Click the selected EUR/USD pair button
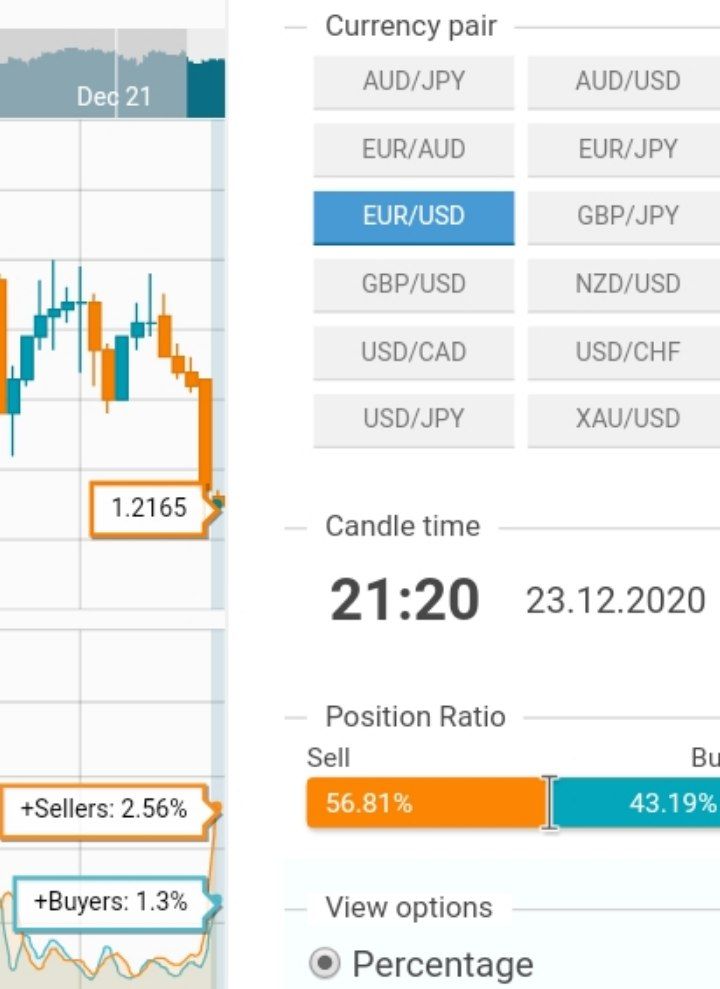 (414, 216)
